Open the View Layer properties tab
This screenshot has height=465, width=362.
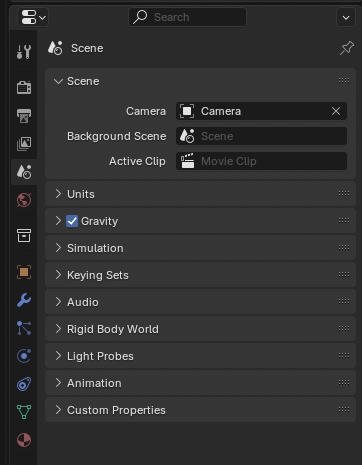[24, 144]
